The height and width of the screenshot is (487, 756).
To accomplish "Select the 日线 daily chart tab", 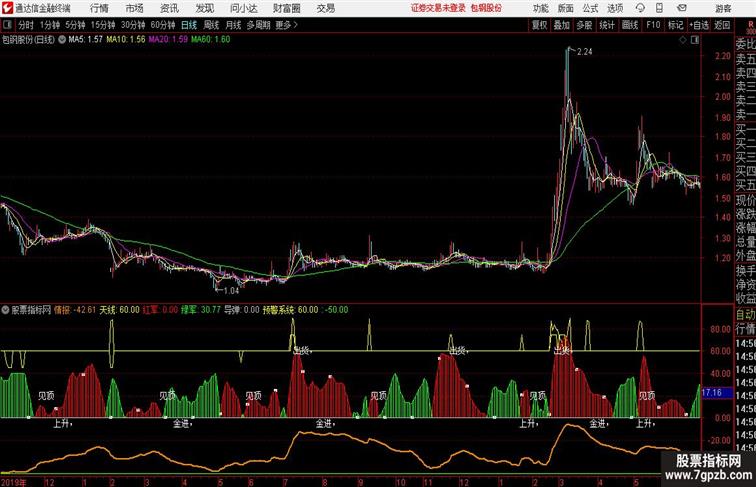I will [189, 25].
